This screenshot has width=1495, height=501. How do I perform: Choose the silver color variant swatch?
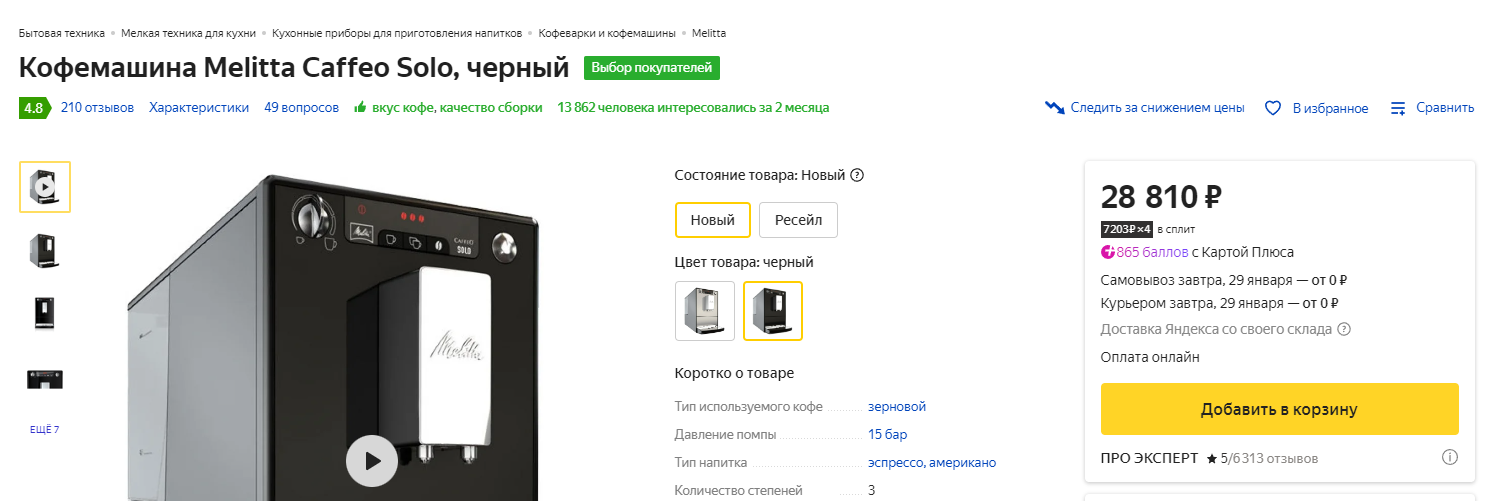705,311
